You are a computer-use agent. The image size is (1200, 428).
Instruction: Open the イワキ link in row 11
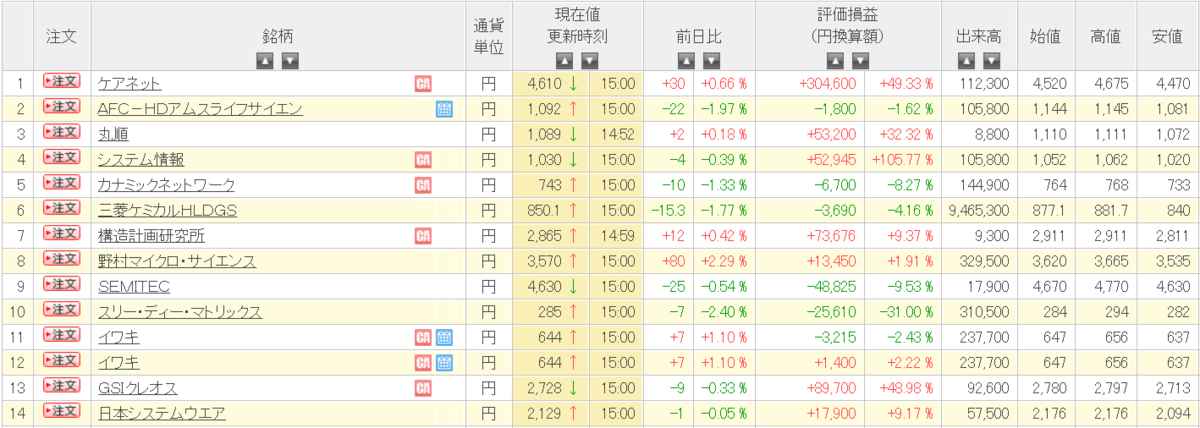point(118,337)
